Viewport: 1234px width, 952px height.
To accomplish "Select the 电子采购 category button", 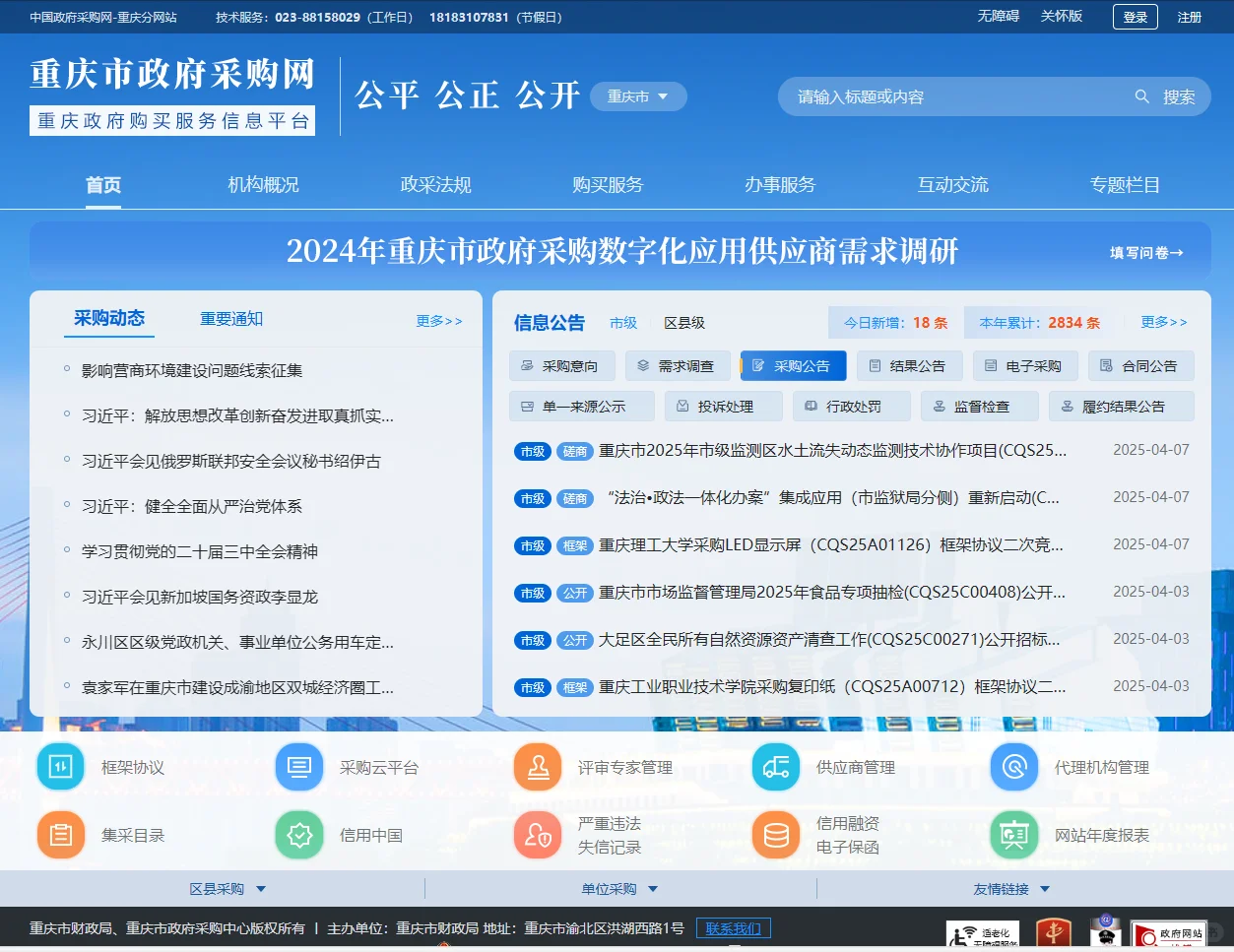I will (x=1025, y=366).
